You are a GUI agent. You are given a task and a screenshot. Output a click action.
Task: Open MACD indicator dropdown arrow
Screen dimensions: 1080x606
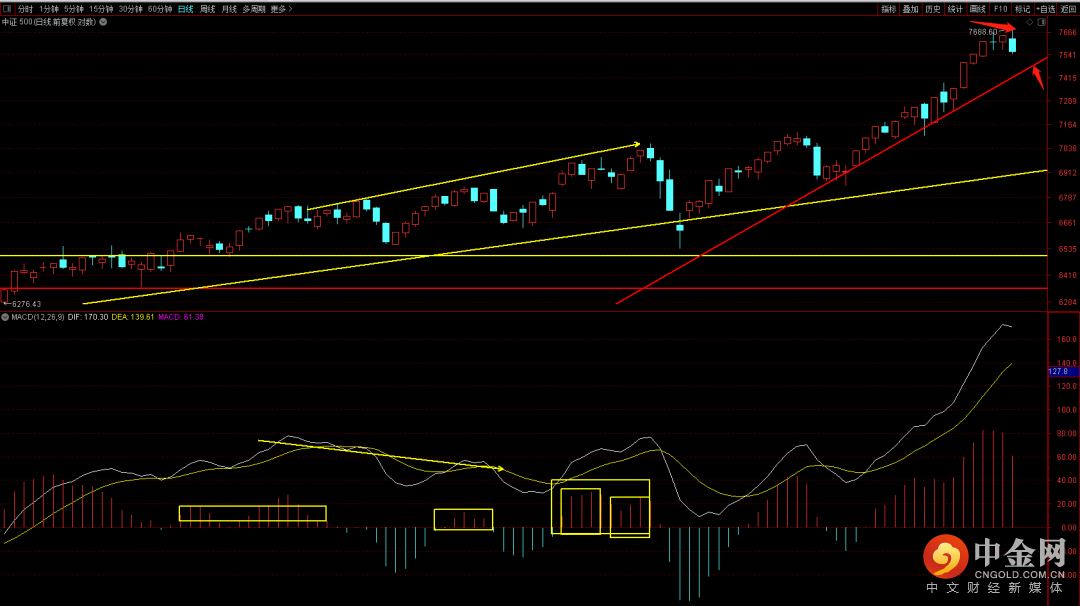pyautogui.click(x=5, y=317)
